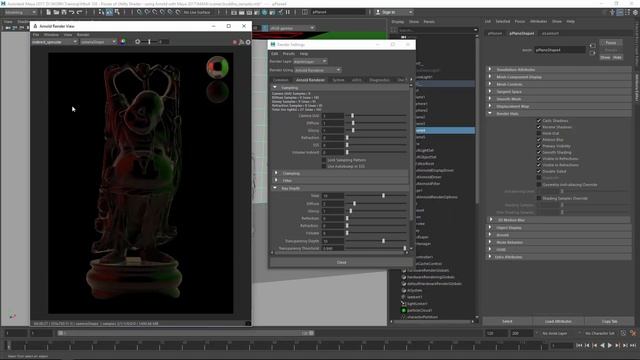Click the Hide button in Attribute Editor
The image size is (640, 360).
pyautogui.click(x=617, y=58)
